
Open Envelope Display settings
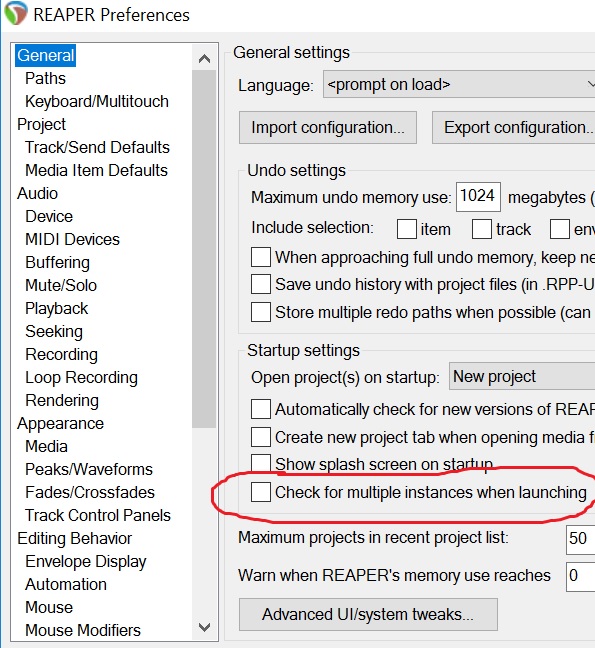(x=86, y=562)
